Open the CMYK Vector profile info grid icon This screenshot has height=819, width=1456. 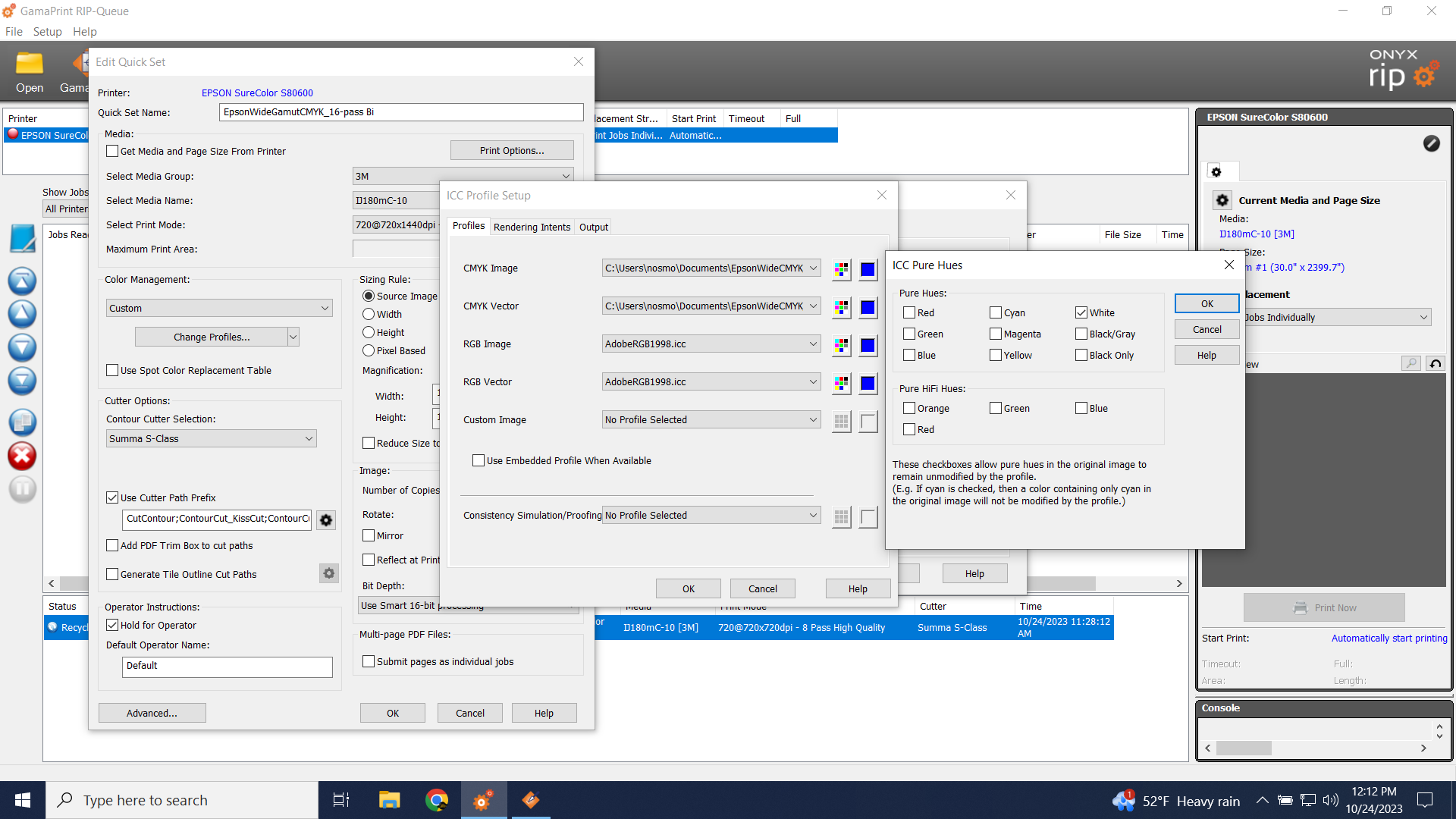(841, 307)
